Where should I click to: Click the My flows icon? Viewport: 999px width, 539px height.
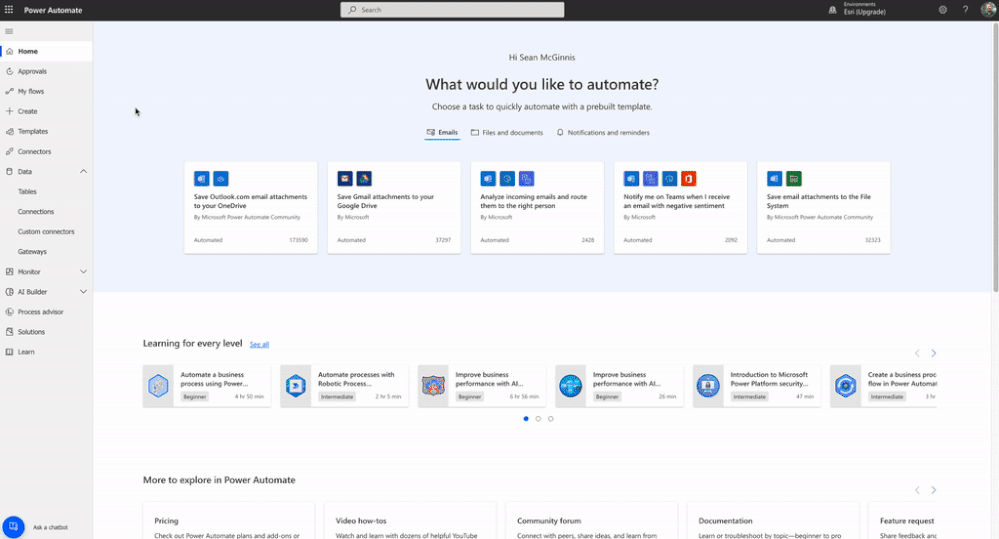click(x=10, y=91)
